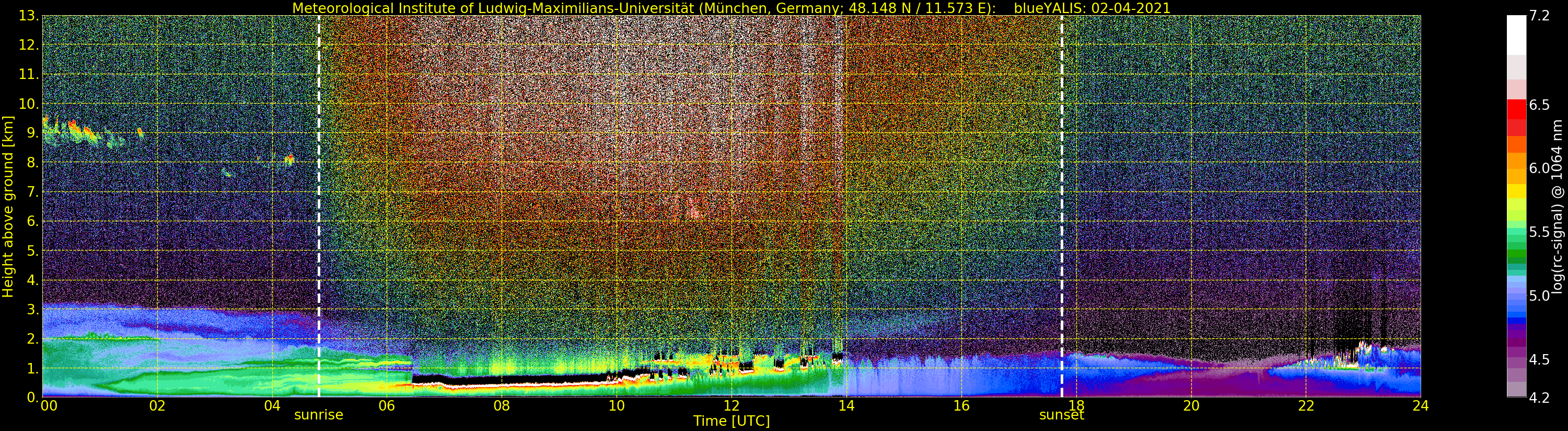This screenshot has height=431, width=1568.
Task: Click the 02 tick on the time axis
Action: [157, 405]
